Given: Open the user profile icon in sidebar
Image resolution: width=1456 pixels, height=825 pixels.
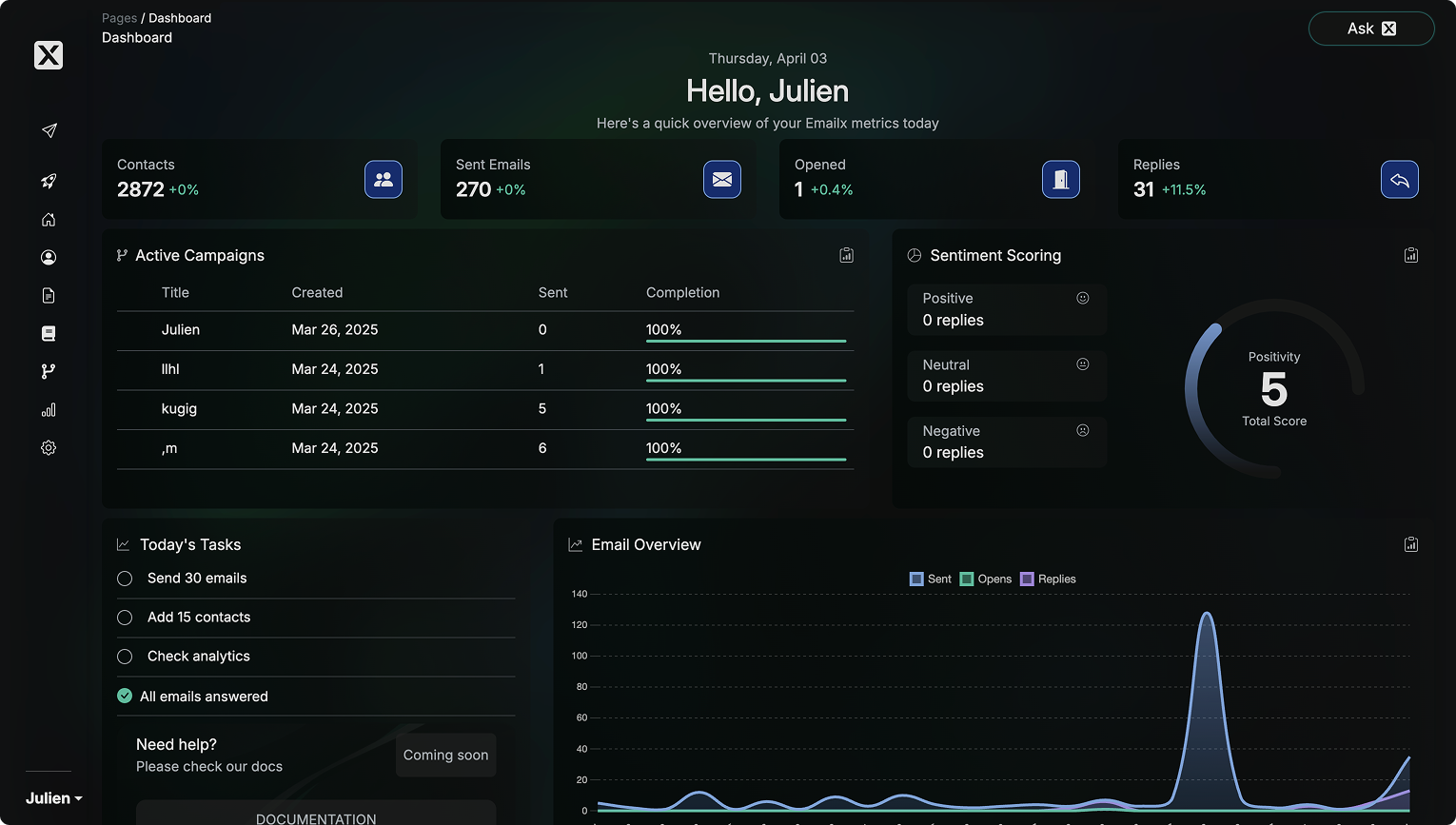Looking at the screenshot, I should [x=49, y=258].
